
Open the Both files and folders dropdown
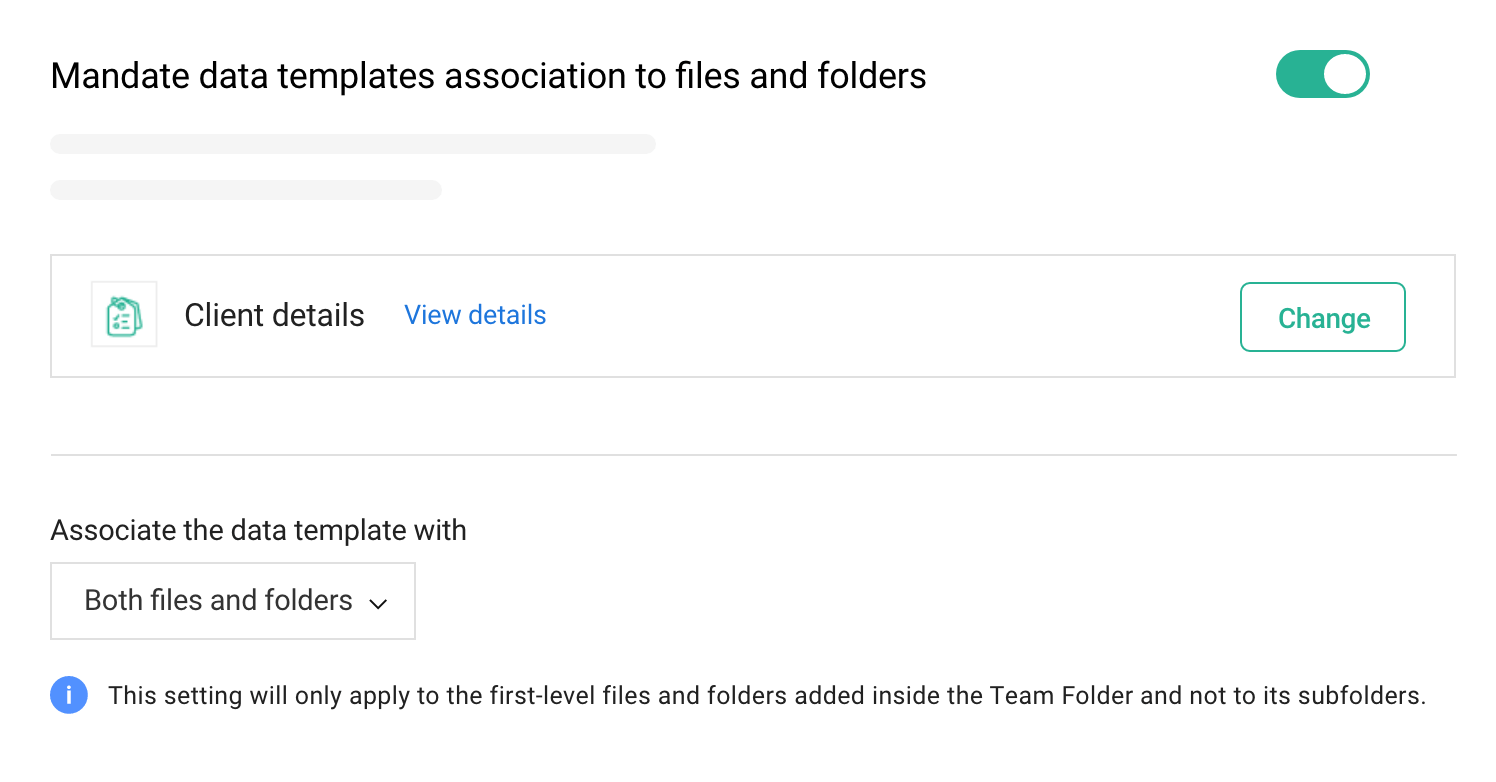(232, 601)
